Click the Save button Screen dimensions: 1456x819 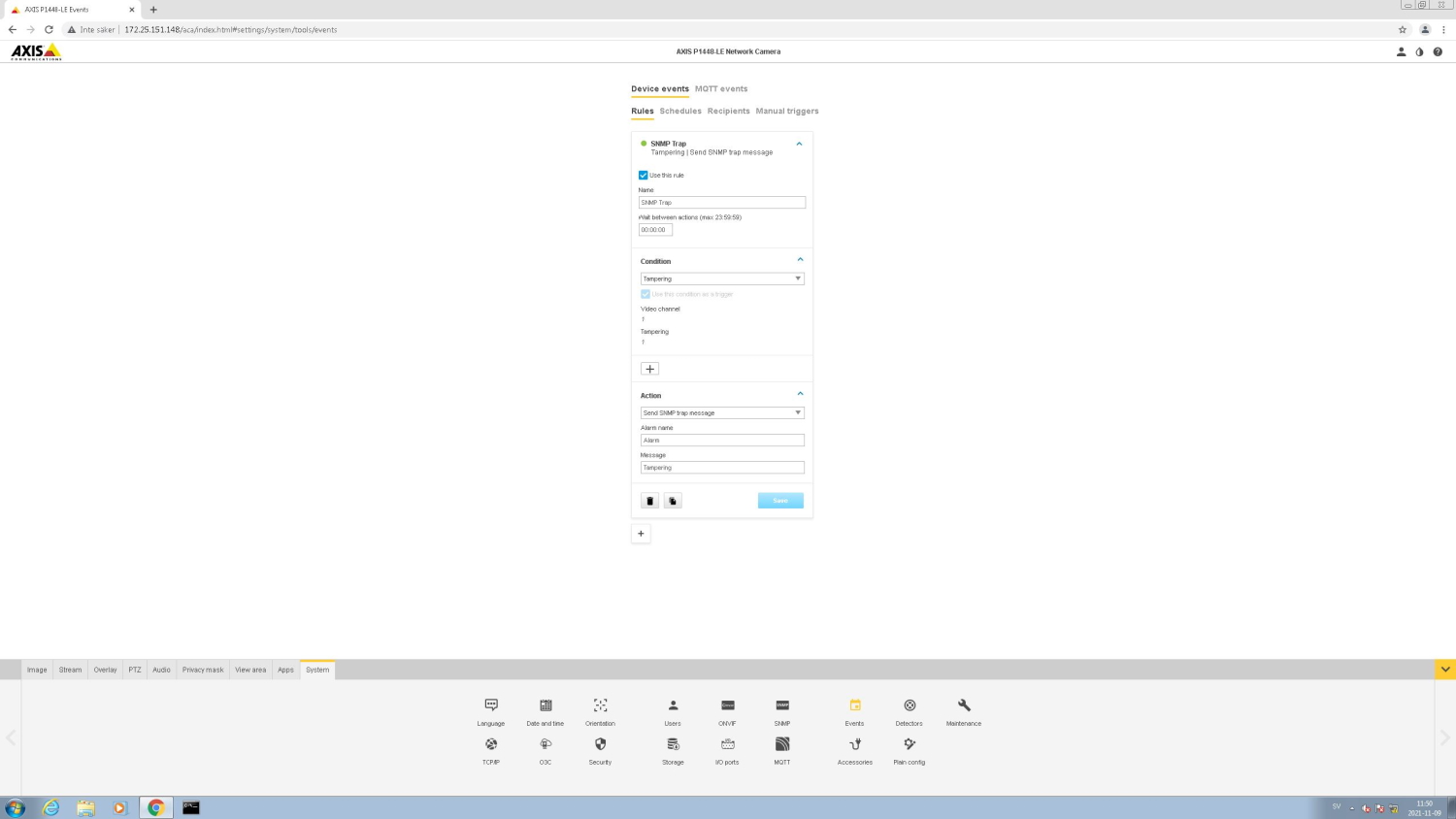pyautogui.click(x=780, y=501)
